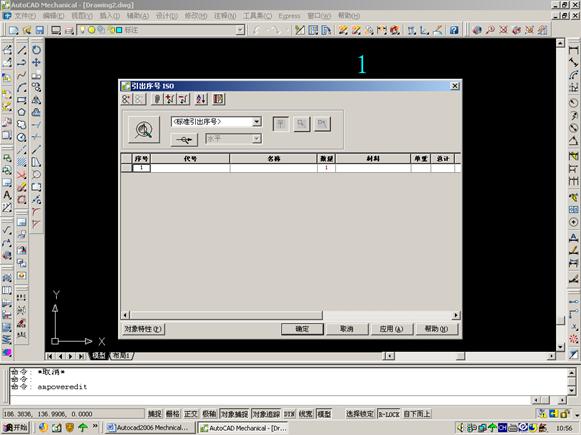
Task: Click the command history scrollbar up arrow
Action: (x=572, y=373)
